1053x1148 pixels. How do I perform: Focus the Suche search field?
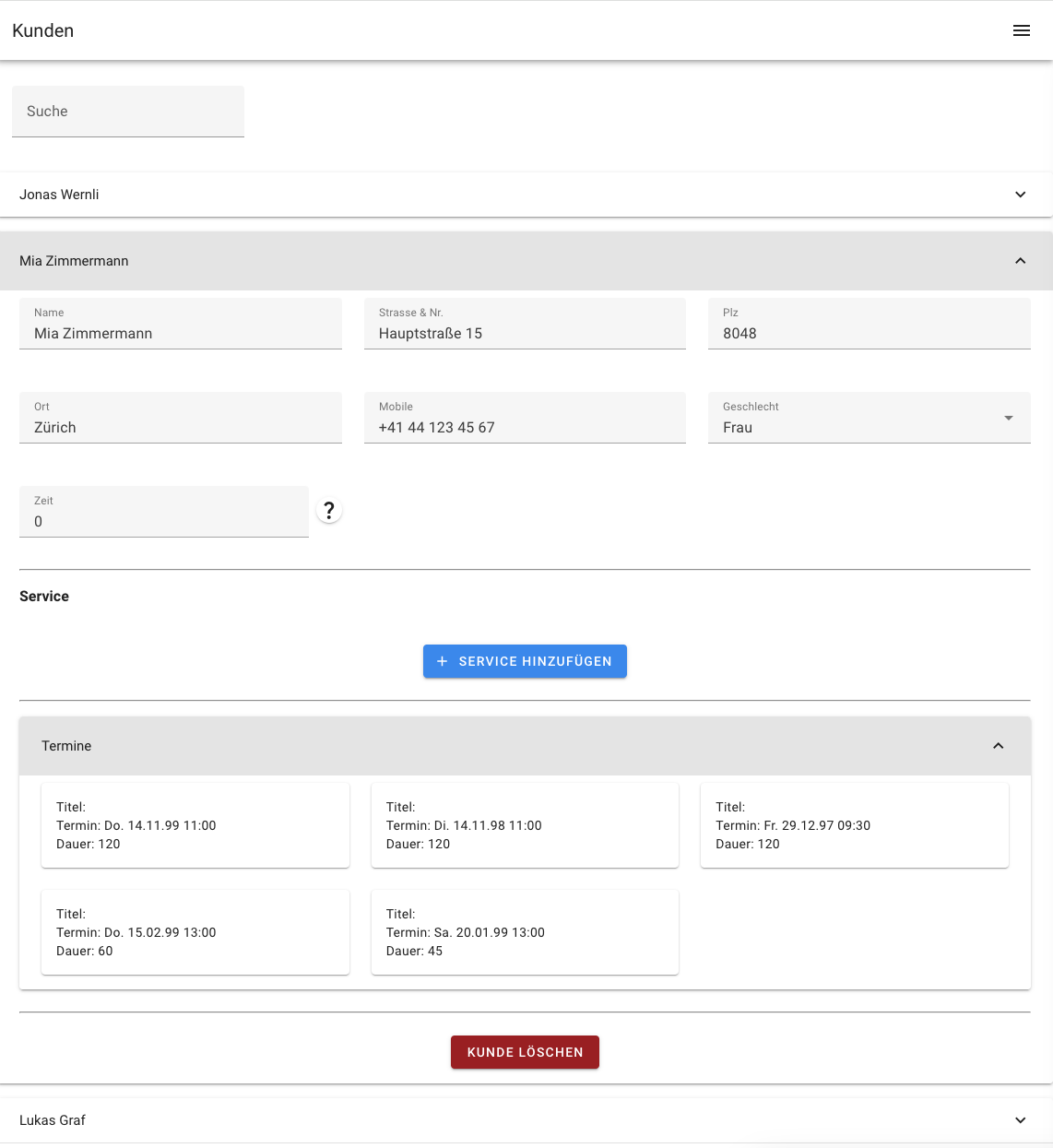[128, 112]
